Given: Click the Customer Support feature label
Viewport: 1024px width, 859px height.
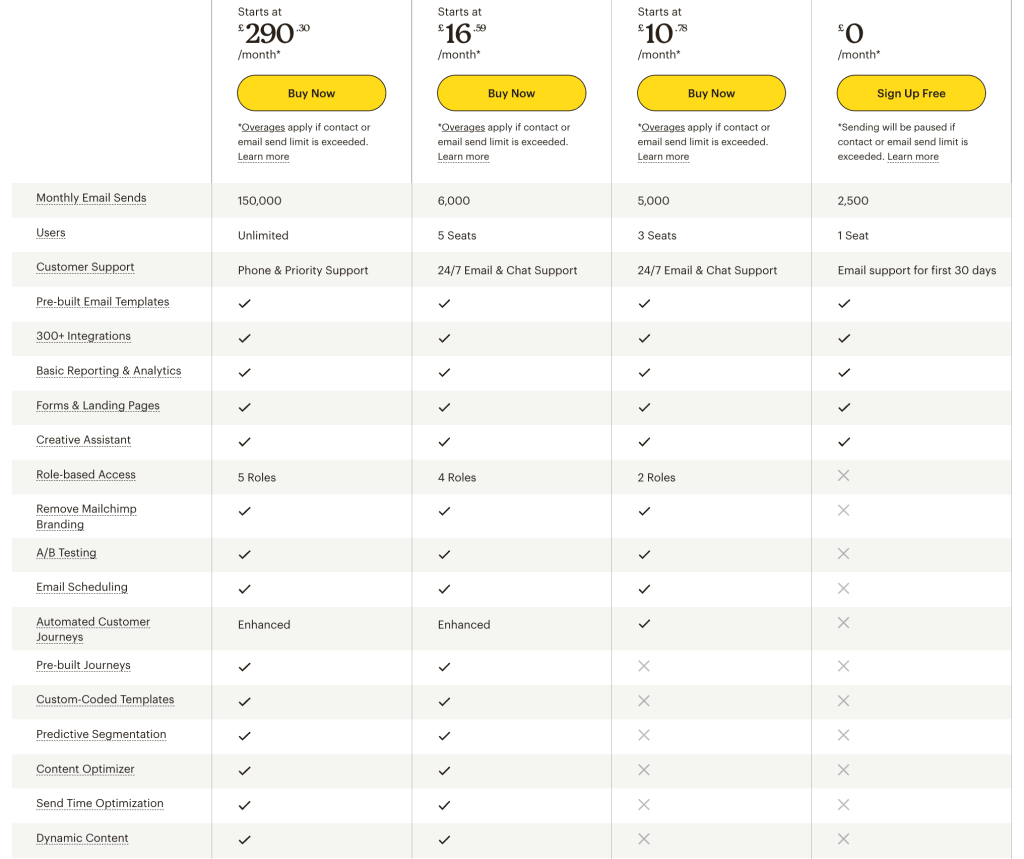Looking at the screenshot, I should pyautogui.click(x=85, y=267).
